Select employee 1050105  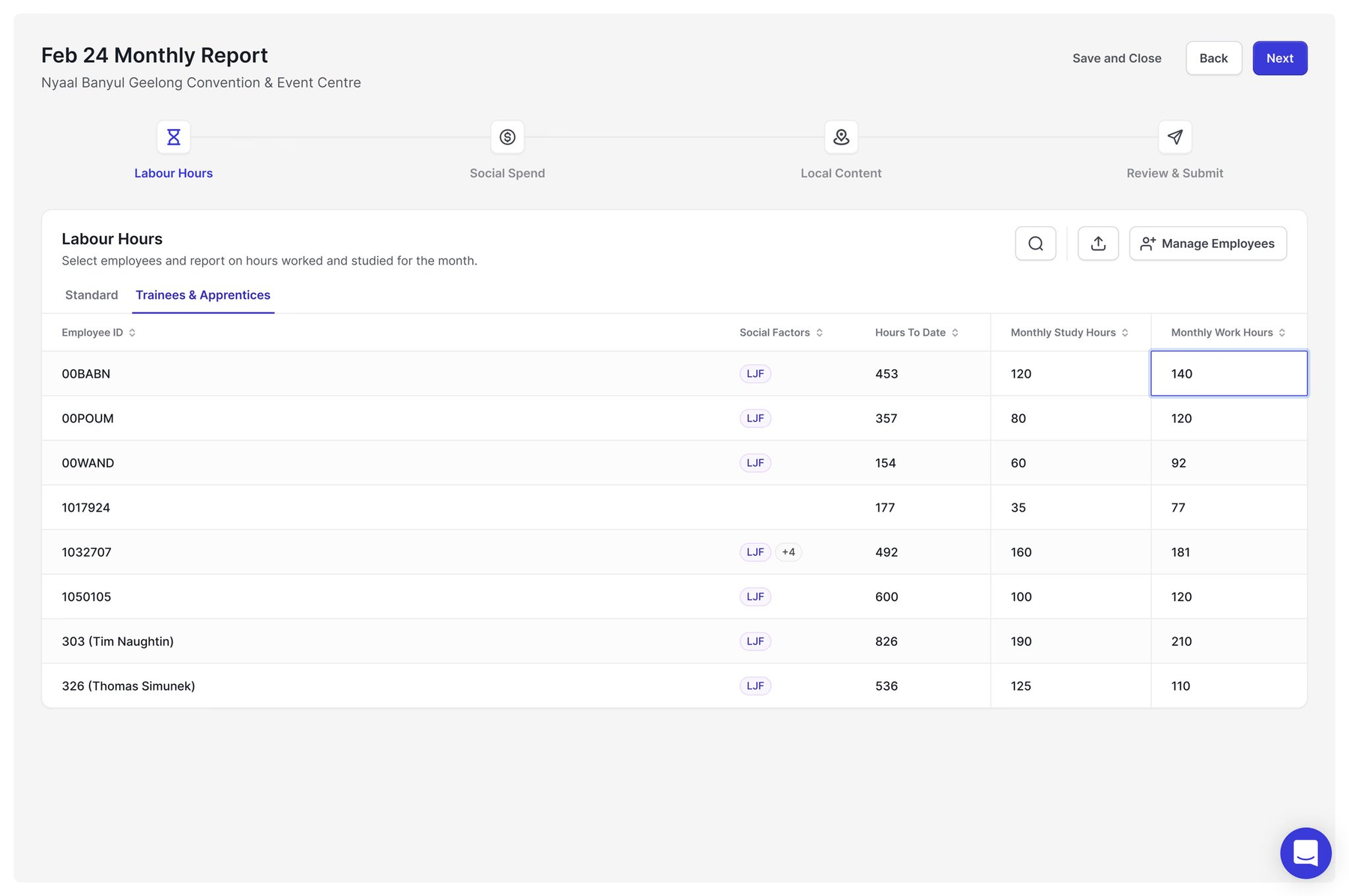click(86, 596)
